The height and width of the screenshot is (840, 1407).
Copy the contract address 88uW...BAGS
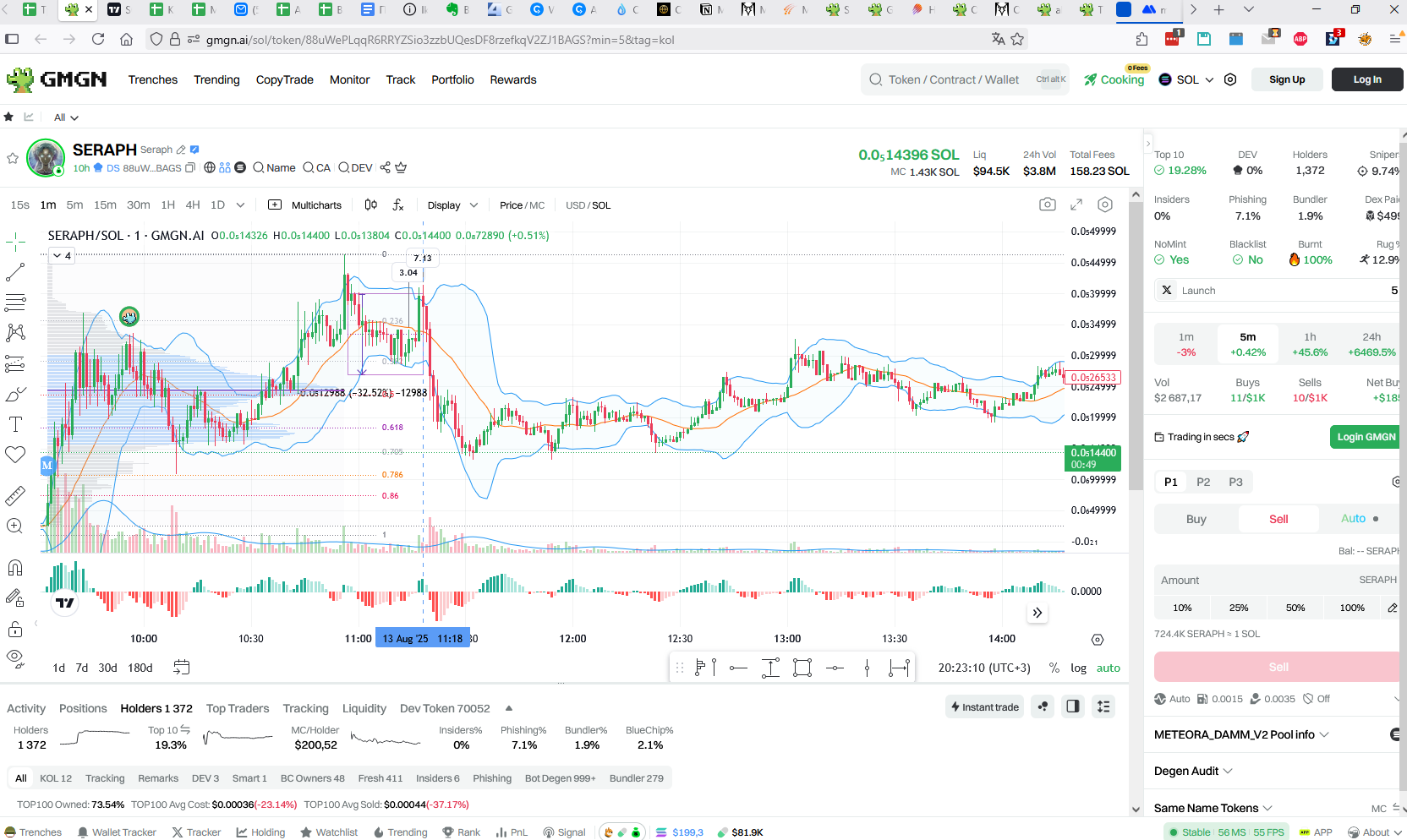coord(190,168)
